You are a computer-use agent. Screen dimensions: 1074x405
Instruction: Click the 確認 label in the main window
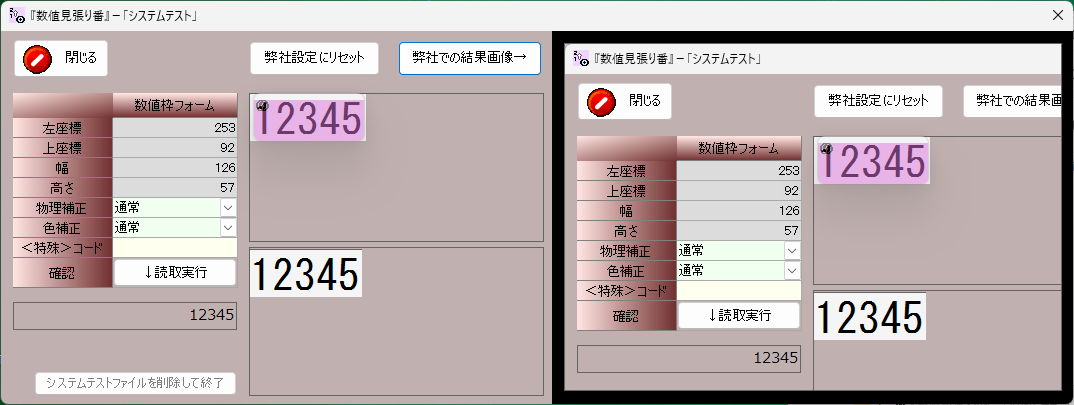(x=62, y=273)
